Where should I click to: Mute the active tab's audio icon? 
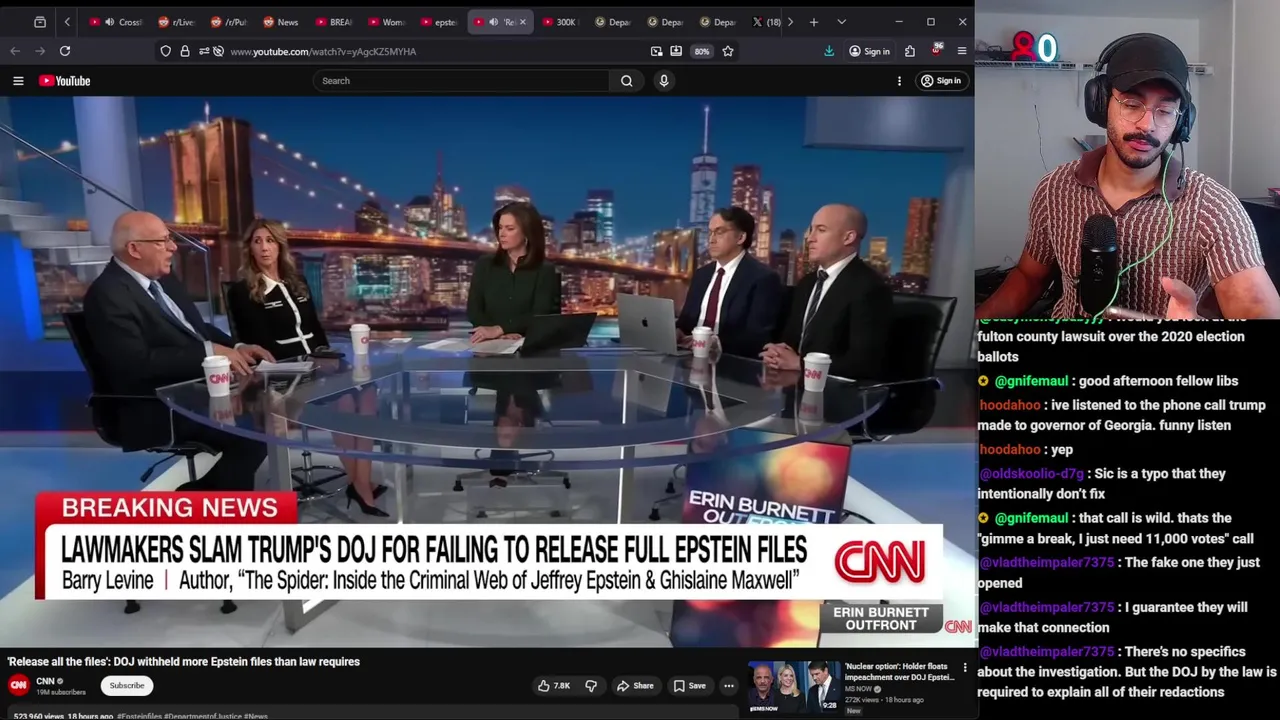(493, 22)
